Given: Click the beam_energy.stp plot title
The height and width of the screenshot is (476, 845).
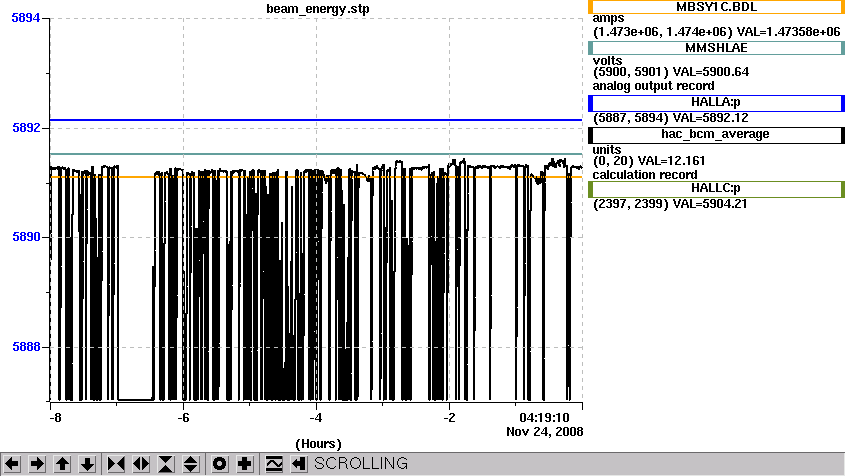Looking at the screenshot, I should click(x=318, y=9).
